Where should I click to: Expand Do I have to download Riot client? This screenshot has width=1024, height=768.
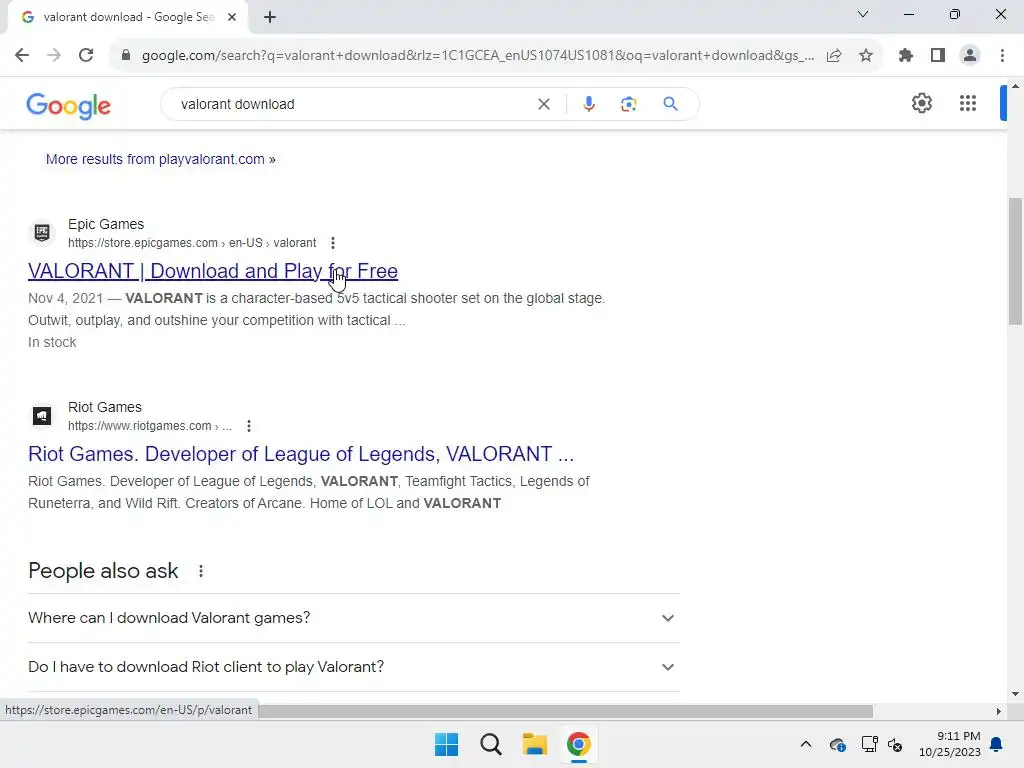354,667
